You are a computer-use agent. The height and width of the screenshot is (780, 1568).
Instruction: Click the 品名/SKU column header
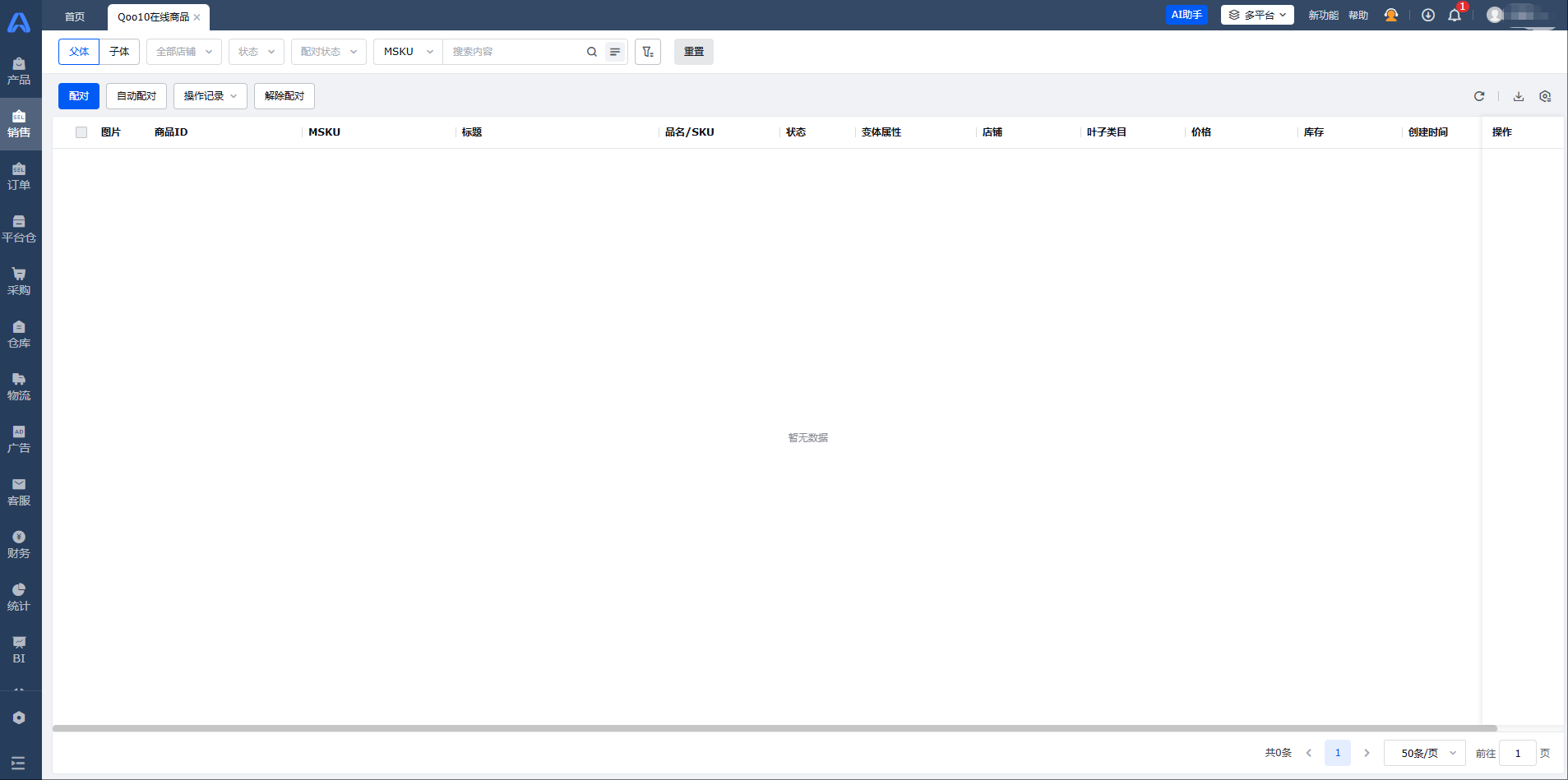tap(690, 132)
